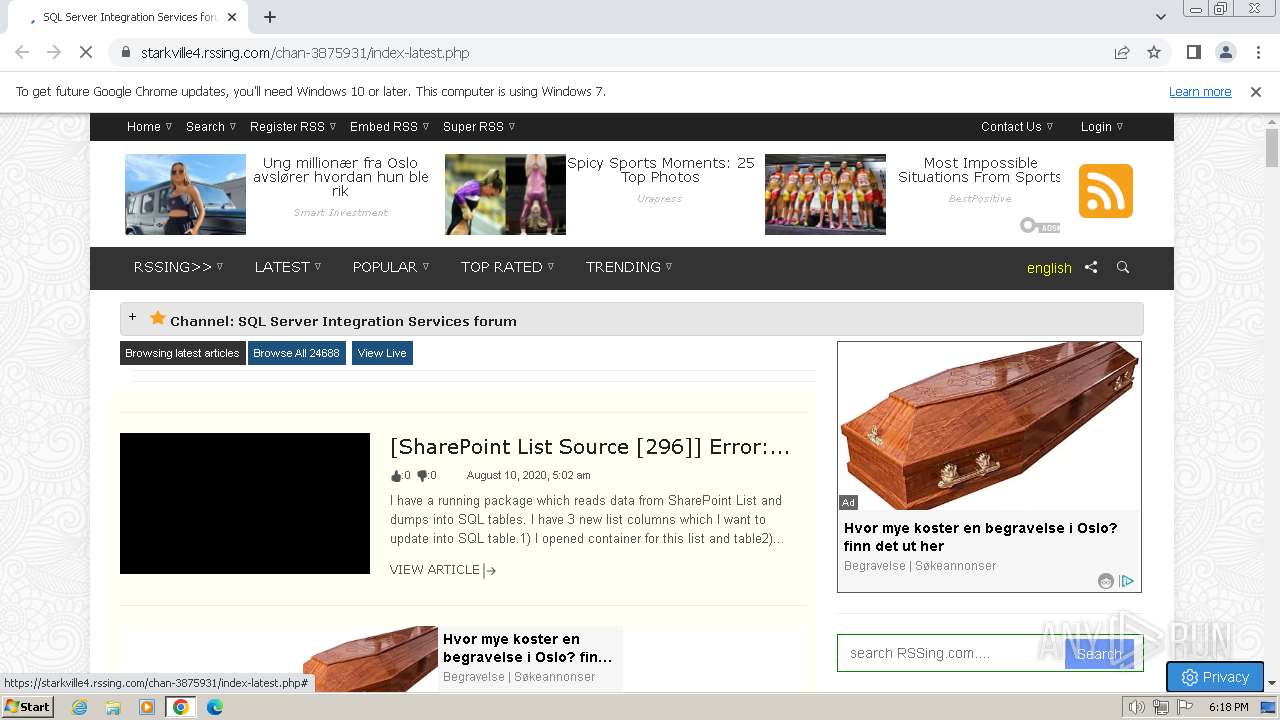Click the share icon in navigation bar
The image size is (1280, 720).
point(1091,267)
